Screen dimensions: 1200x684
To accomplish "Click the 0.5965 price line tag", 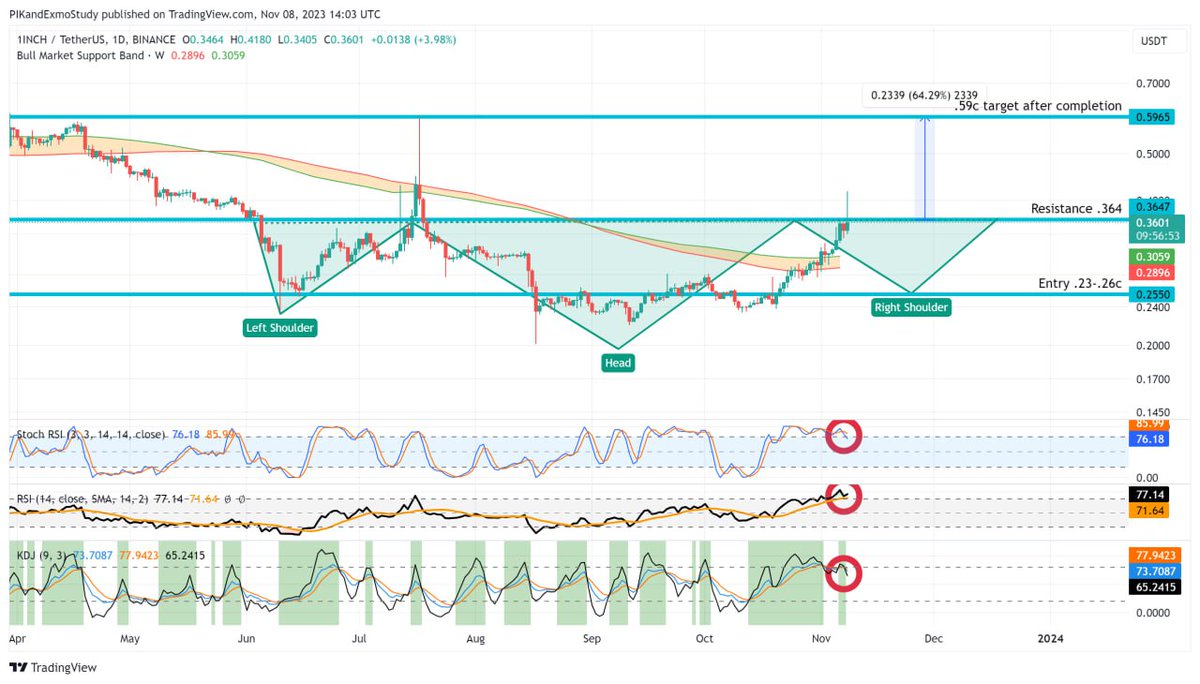I will click(x=1150, y=117).
